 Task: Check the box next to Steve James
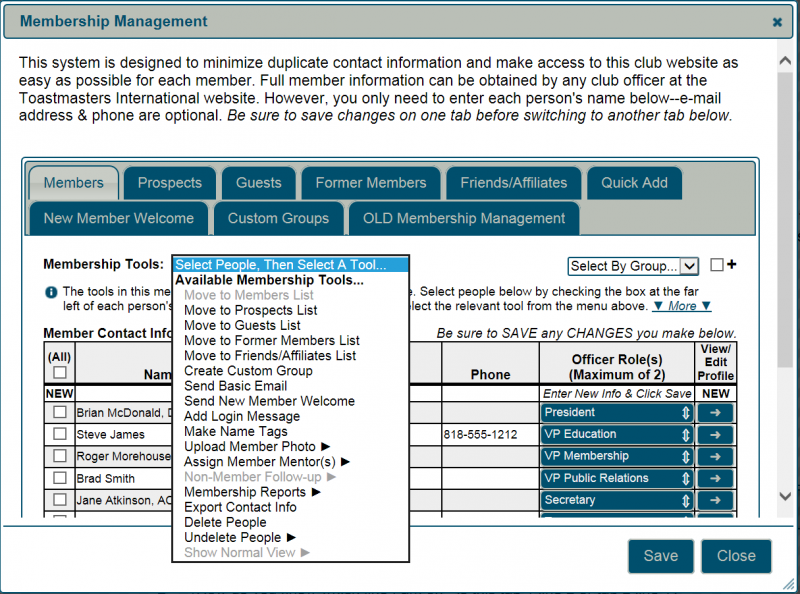60,434
